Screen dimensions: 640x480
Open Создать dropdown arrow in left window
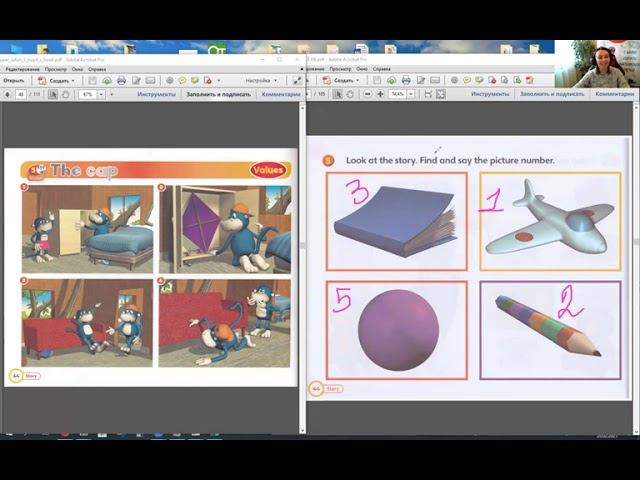click(x=73, y=81)
